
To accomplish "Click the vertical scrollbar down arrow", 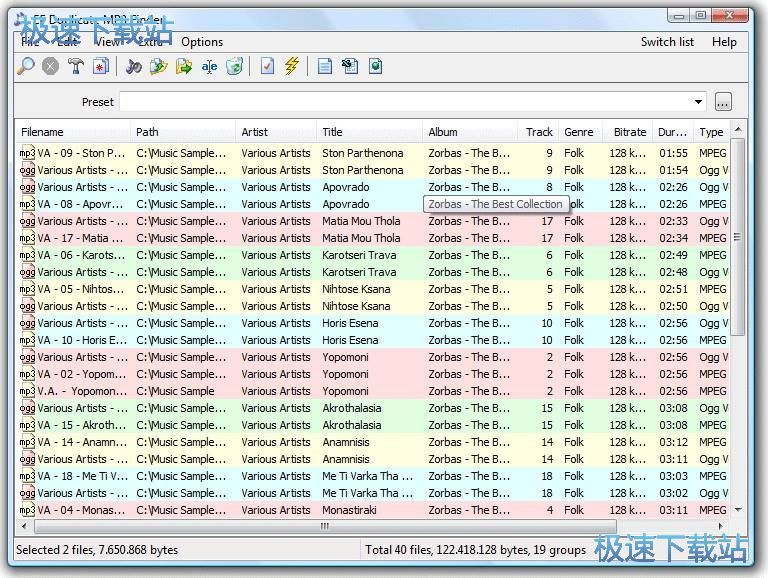I will (739, 511).
